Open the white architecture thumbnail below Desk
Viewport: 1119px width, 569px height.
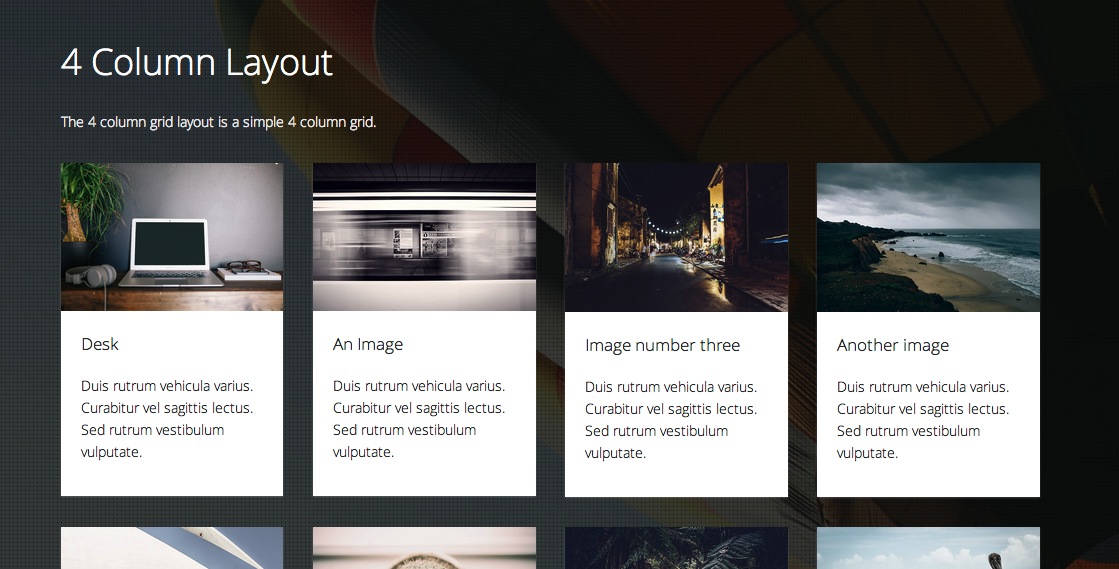(172, 548)
